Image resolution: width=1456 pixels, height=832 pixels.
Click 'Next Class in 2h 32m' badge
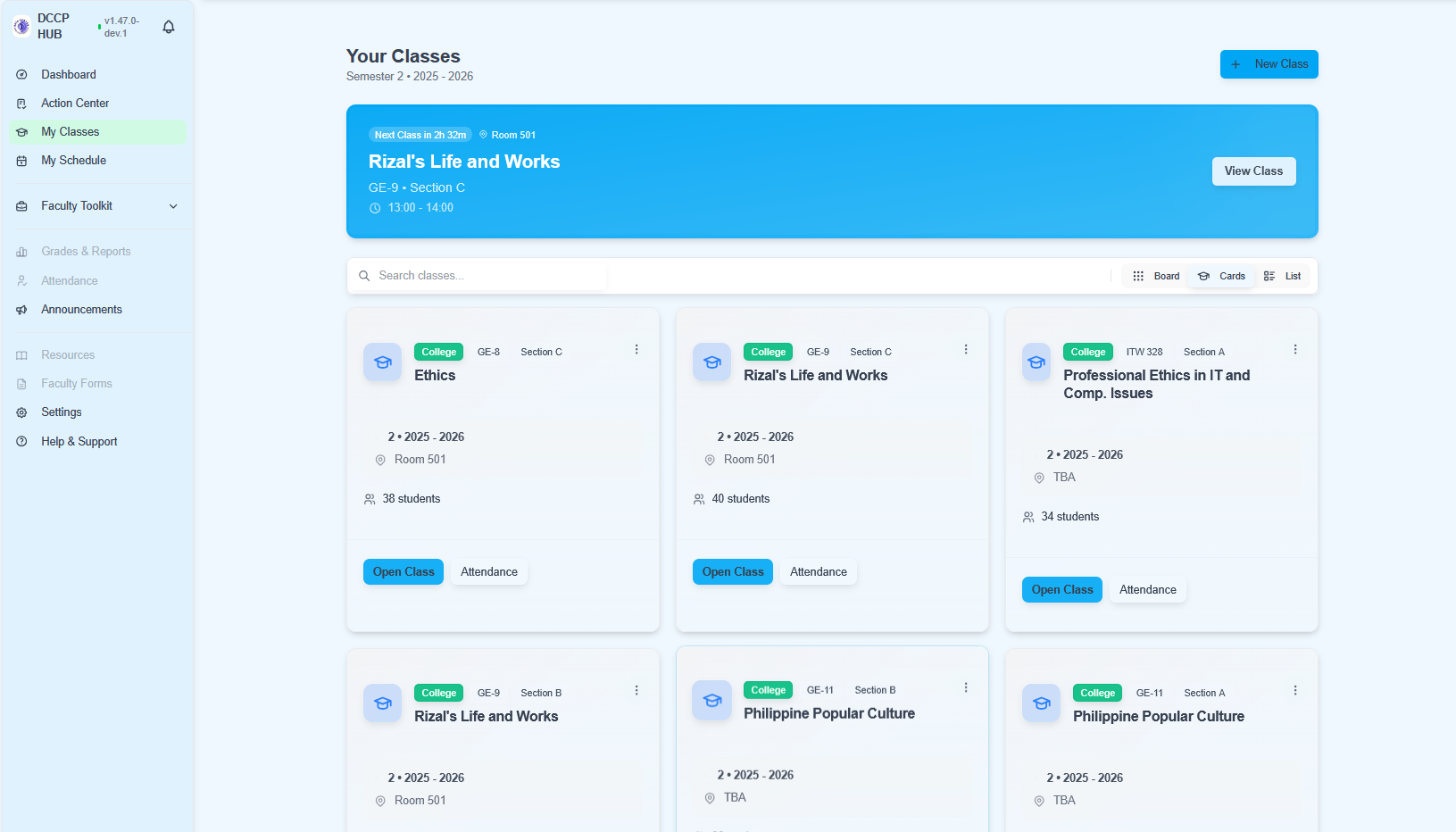coord(420,135)
